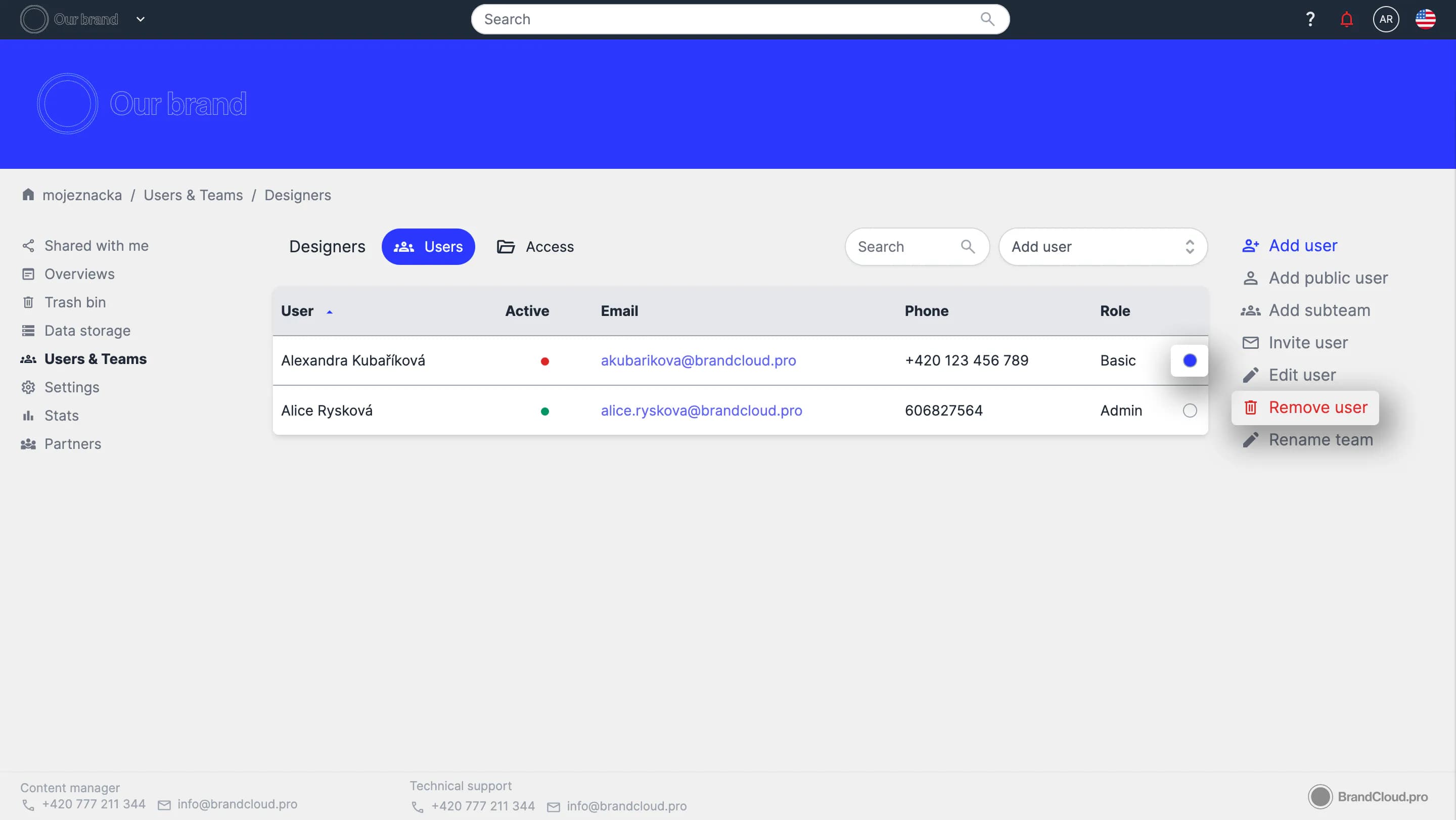Viewport: 1456px width, 820px height.
Task: Click the red notification bell icon
Action: click(1346, 20)
